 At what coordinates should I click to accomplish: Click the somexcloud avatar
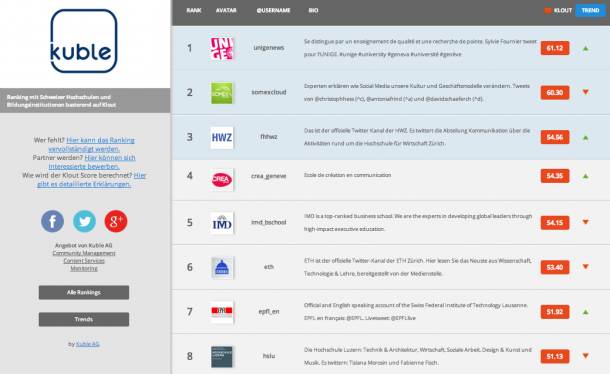point(222,93)
